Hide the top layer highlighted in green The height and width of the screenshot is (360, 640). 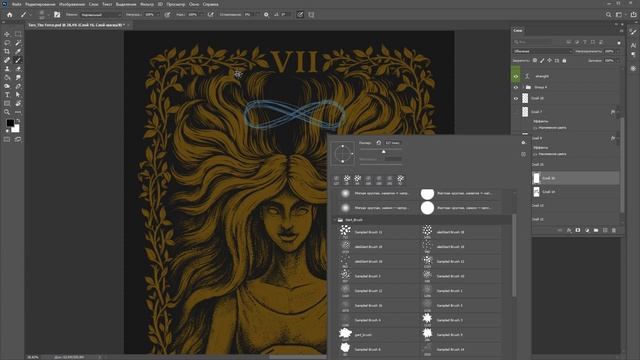coord(516,76)
